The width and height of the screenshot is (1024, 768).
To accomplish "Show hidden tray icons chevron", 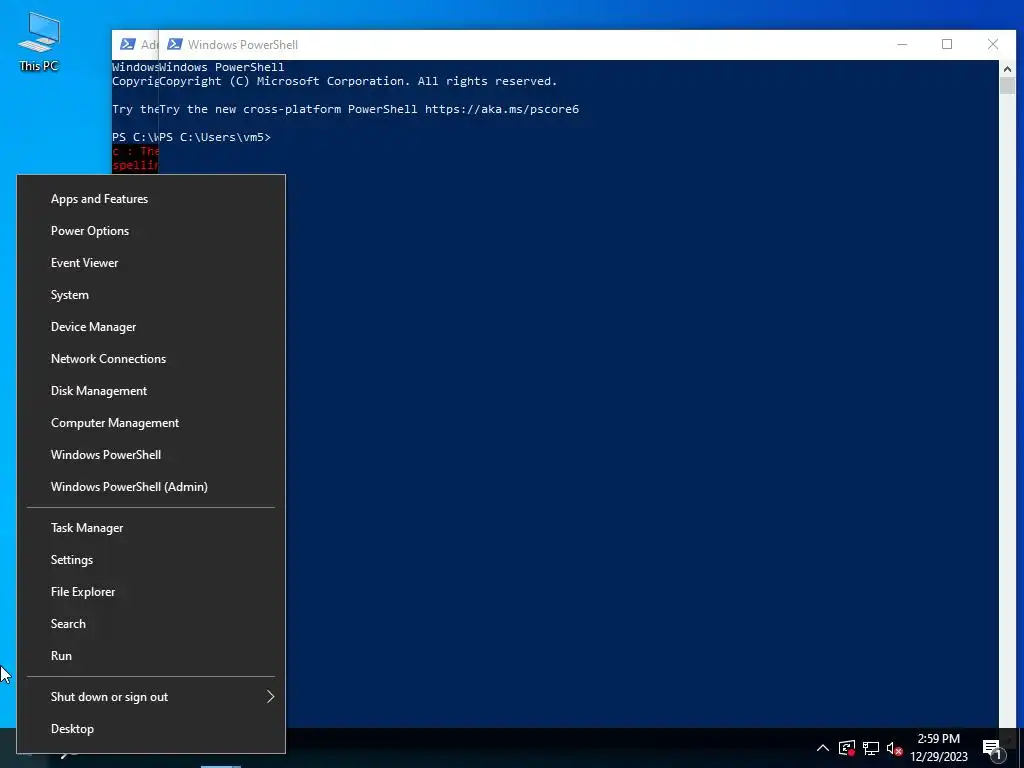I will pos(823,748).
